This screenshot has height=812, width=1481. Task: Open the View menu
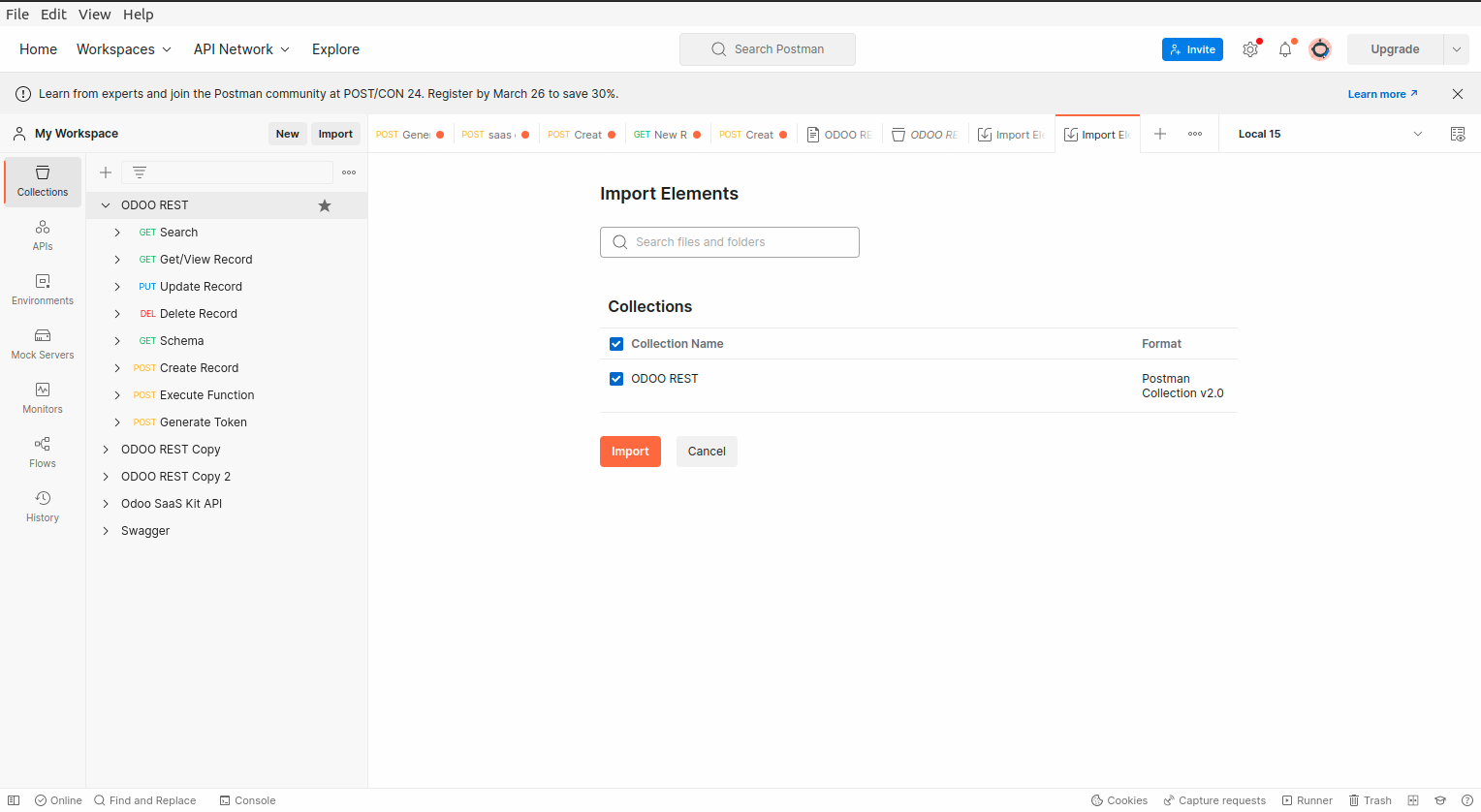pos(94,15)
